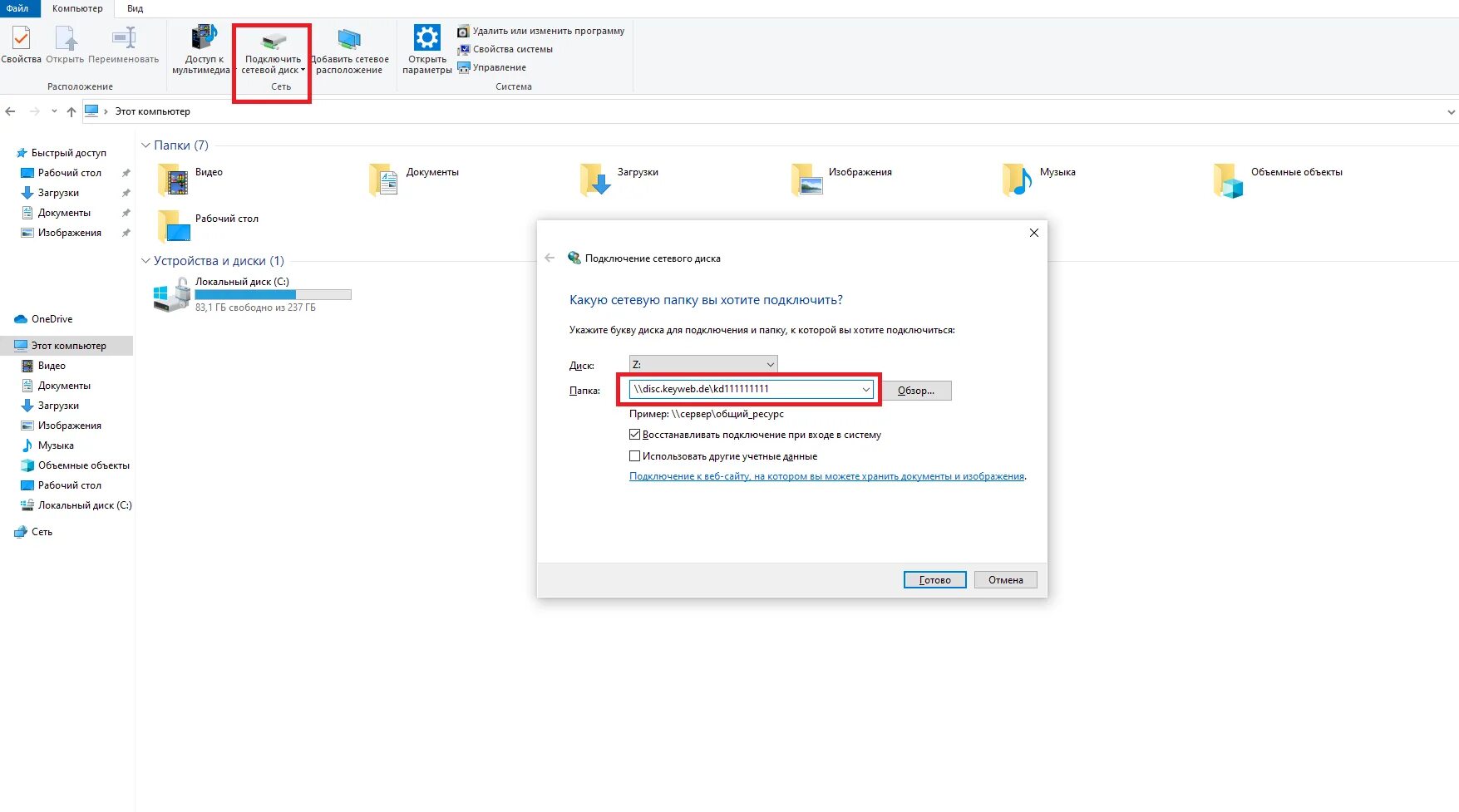The width and height of the screenshot is (1459, 812).
Task: Open the Изображения folder icon
Action: coord(806,180)
